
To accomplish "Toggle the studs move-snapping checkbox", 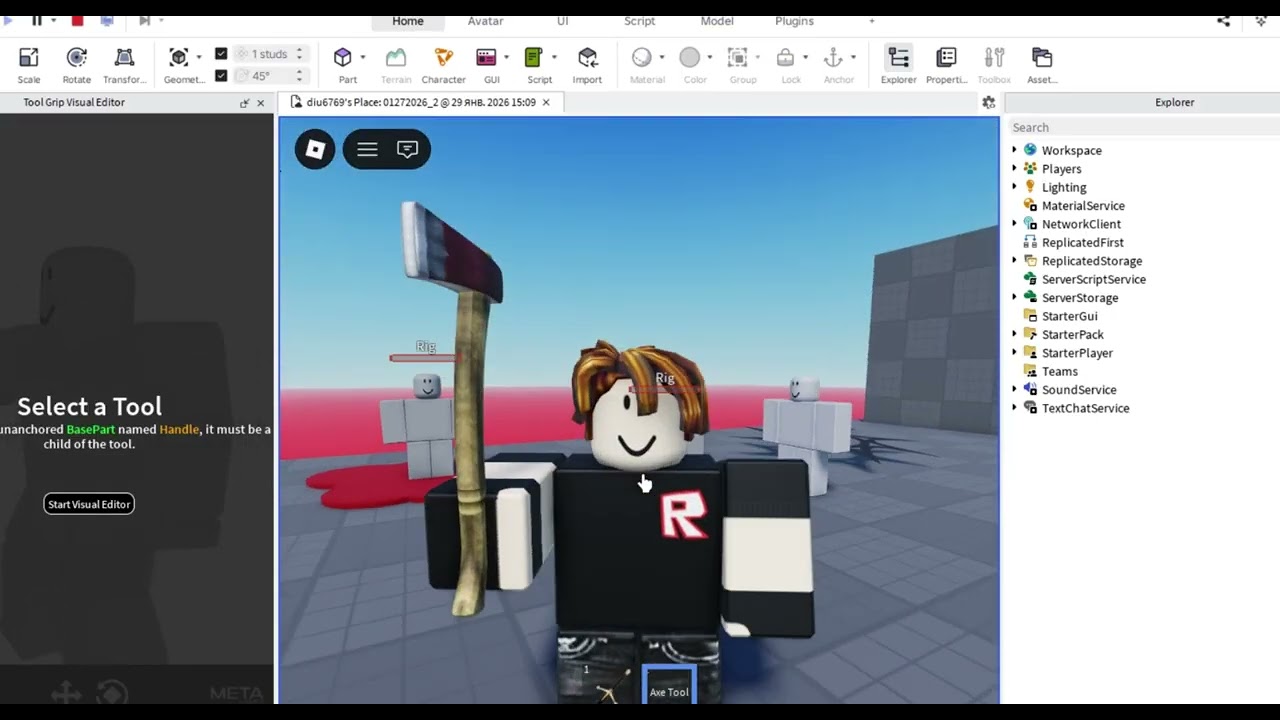I will pyautogui.click(x=221, y=54).
